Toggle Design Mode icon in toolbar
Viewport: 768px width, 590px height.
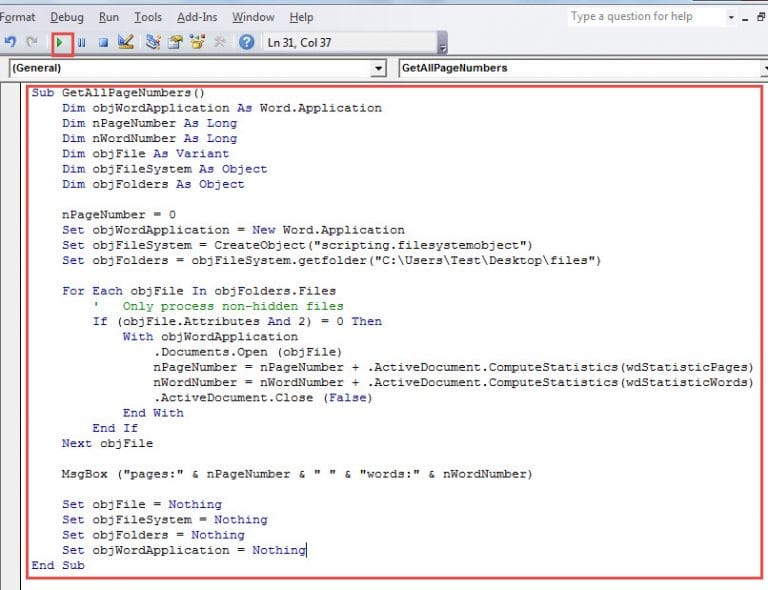[125, 43]
